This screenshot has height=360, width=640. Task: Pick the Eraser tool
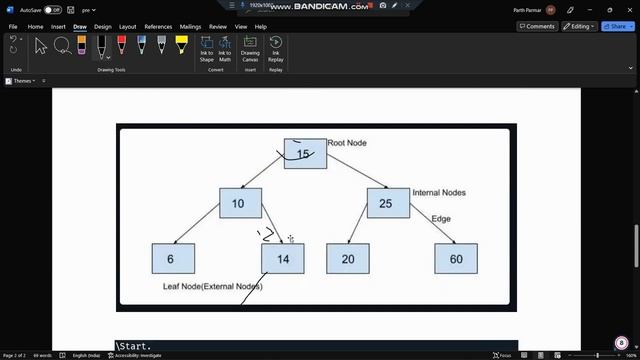click(82, 45)
